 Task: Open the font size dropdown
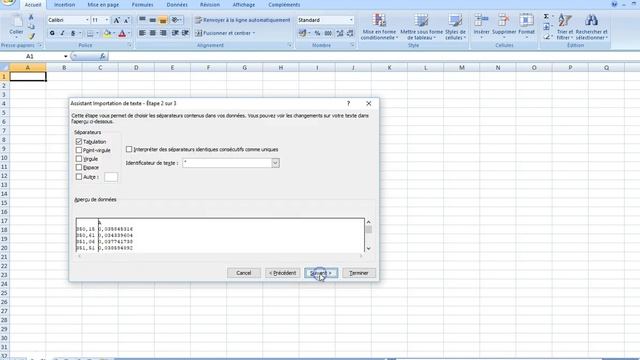click(107, 20)
